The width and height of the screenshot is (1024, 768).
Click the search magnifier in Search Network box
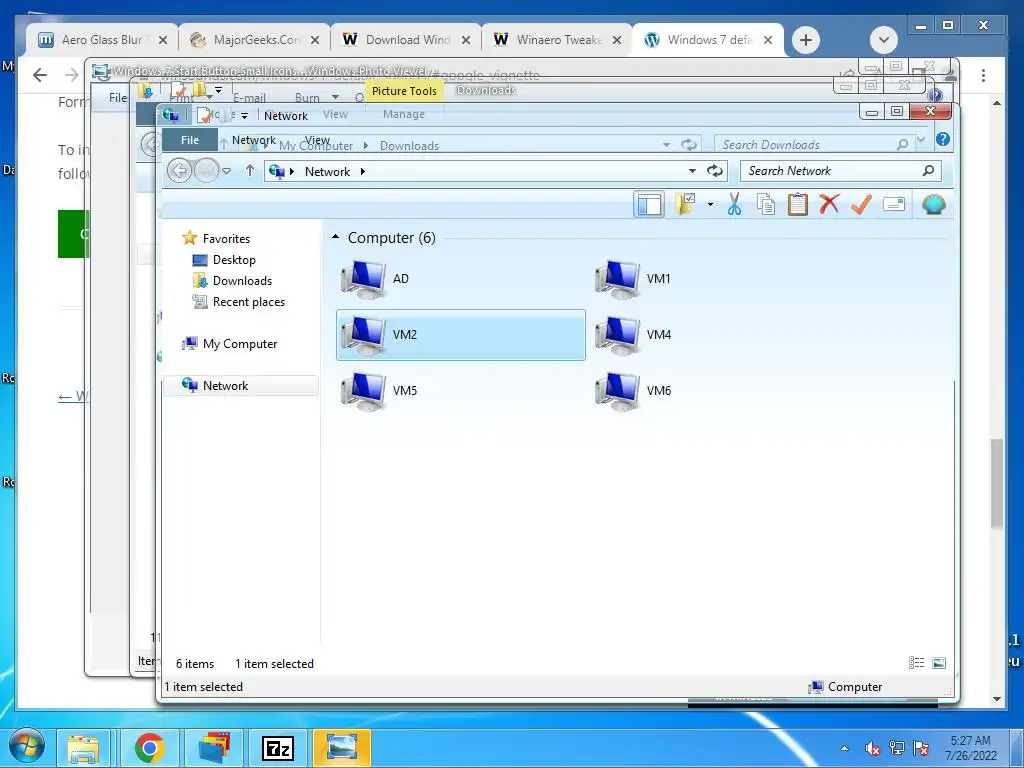(x=928, y=170)
